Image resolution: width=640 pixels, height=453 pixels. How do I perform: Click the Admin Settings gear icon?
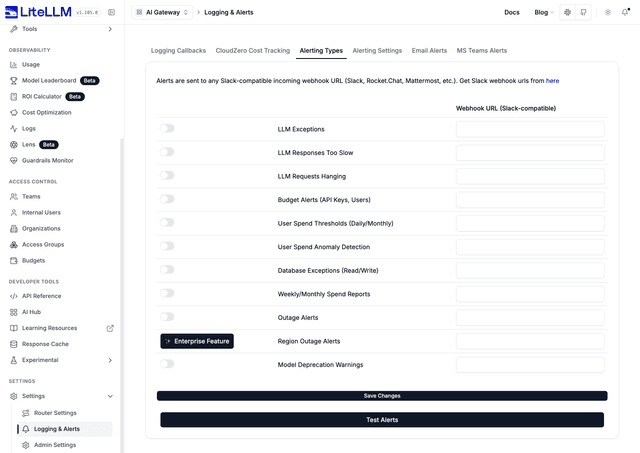click(x=26, y=445)
